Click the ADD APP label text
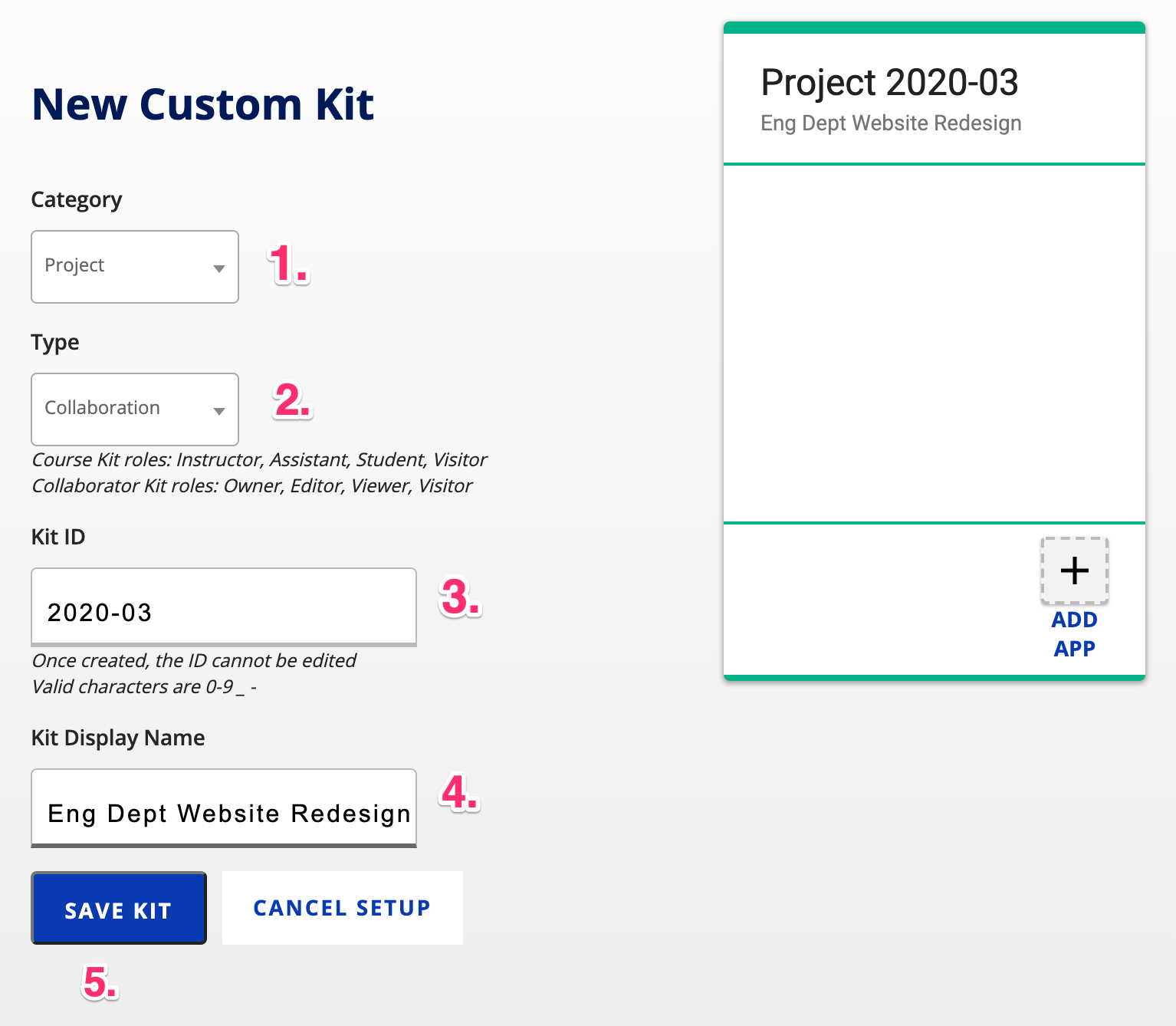This screenshot has height=1026, width=1176. (x=1074, y=634)
